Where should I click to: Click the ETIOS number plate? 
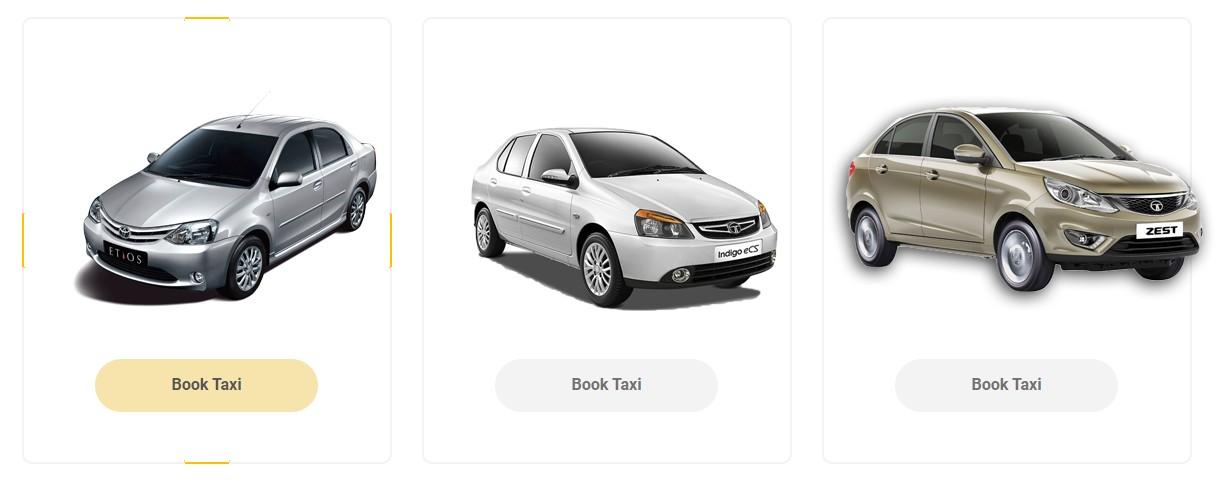(126, 256)
